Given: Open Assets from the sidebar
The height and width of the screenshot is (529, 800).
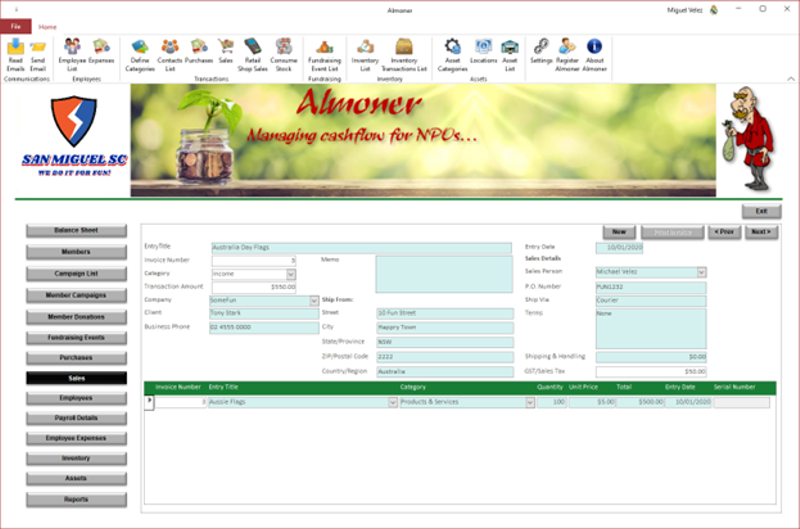Looking at the screenshot, I should [76, 478].
